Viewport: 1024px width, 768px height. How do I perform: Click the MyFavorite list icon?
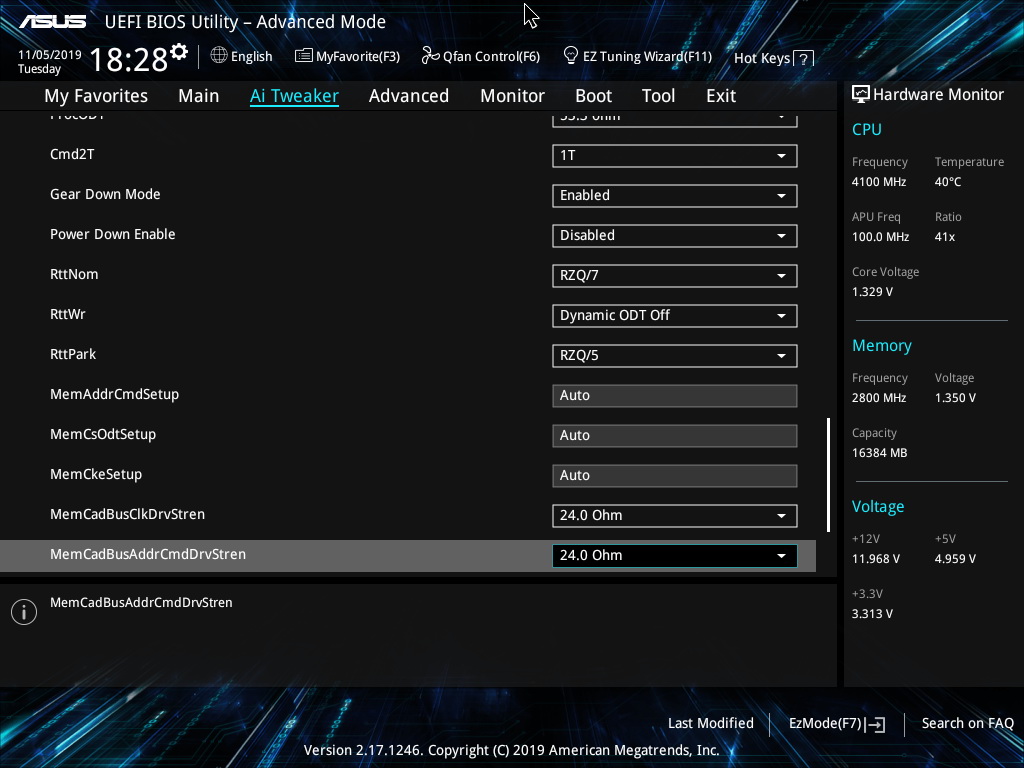[x=304, y=56]
